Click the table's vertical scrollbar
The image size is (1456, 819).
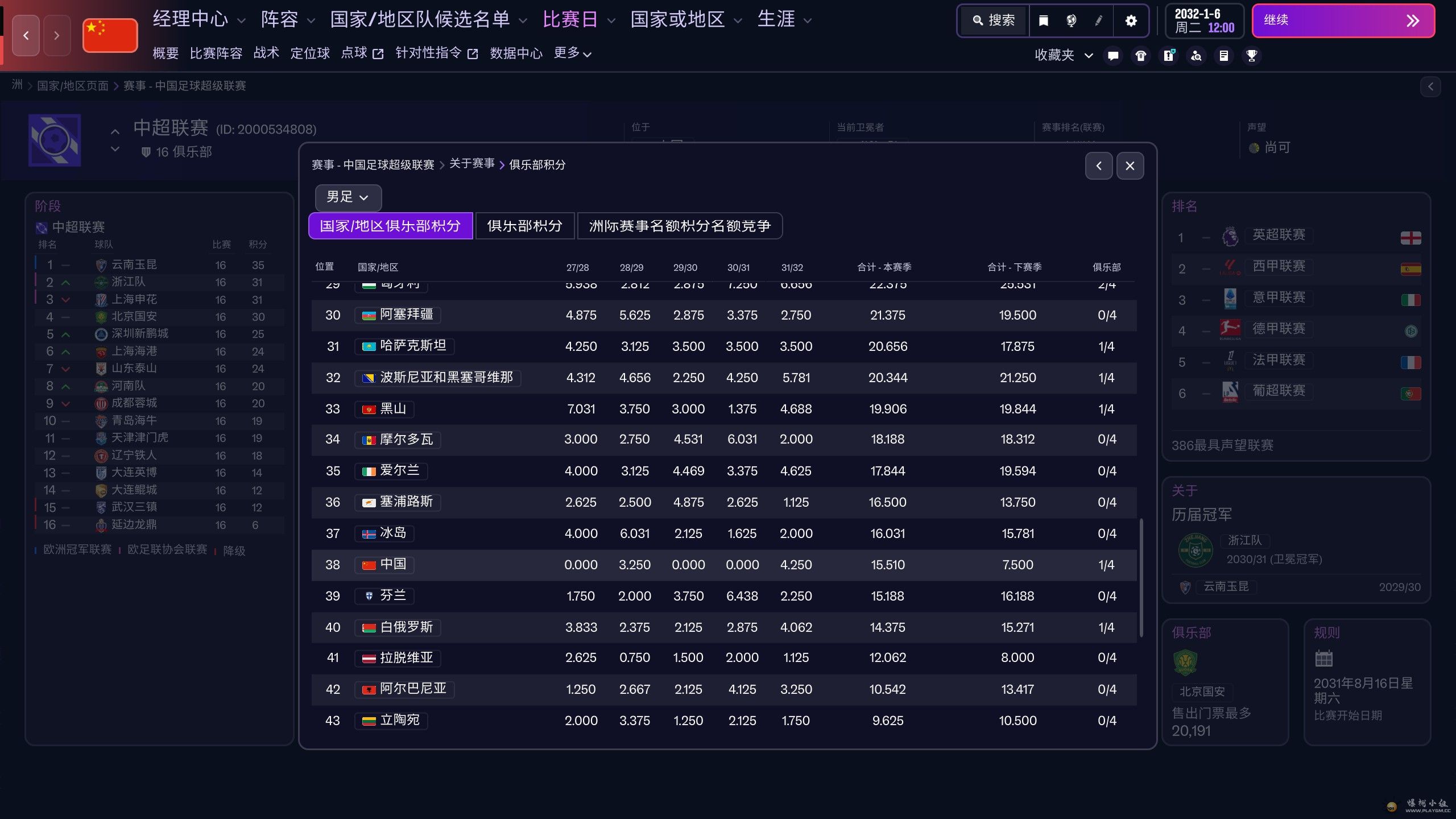1141,577
